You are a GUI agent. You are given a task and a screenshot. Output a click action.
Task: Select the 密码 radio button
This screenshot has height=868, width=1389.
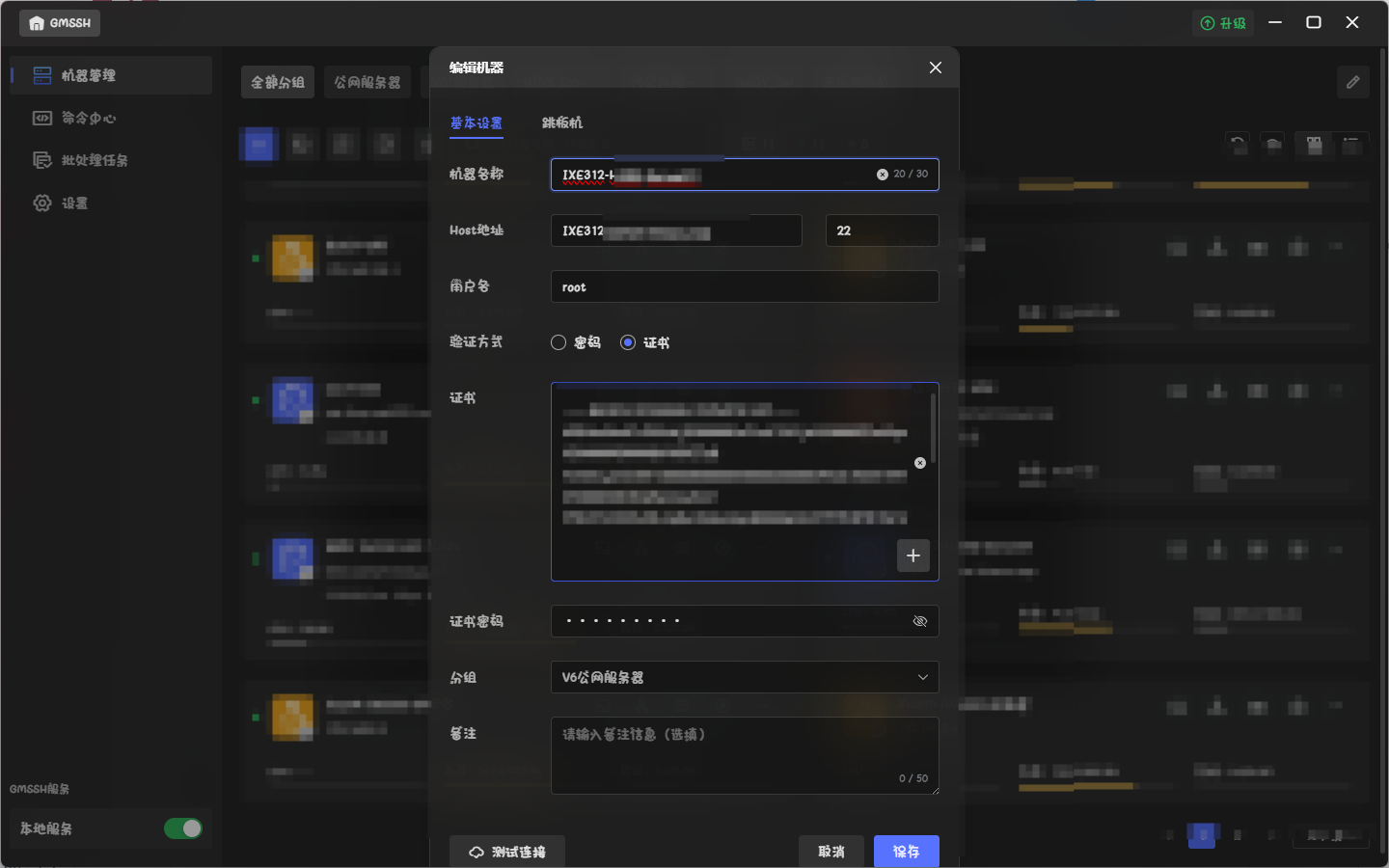coord(558,342)
